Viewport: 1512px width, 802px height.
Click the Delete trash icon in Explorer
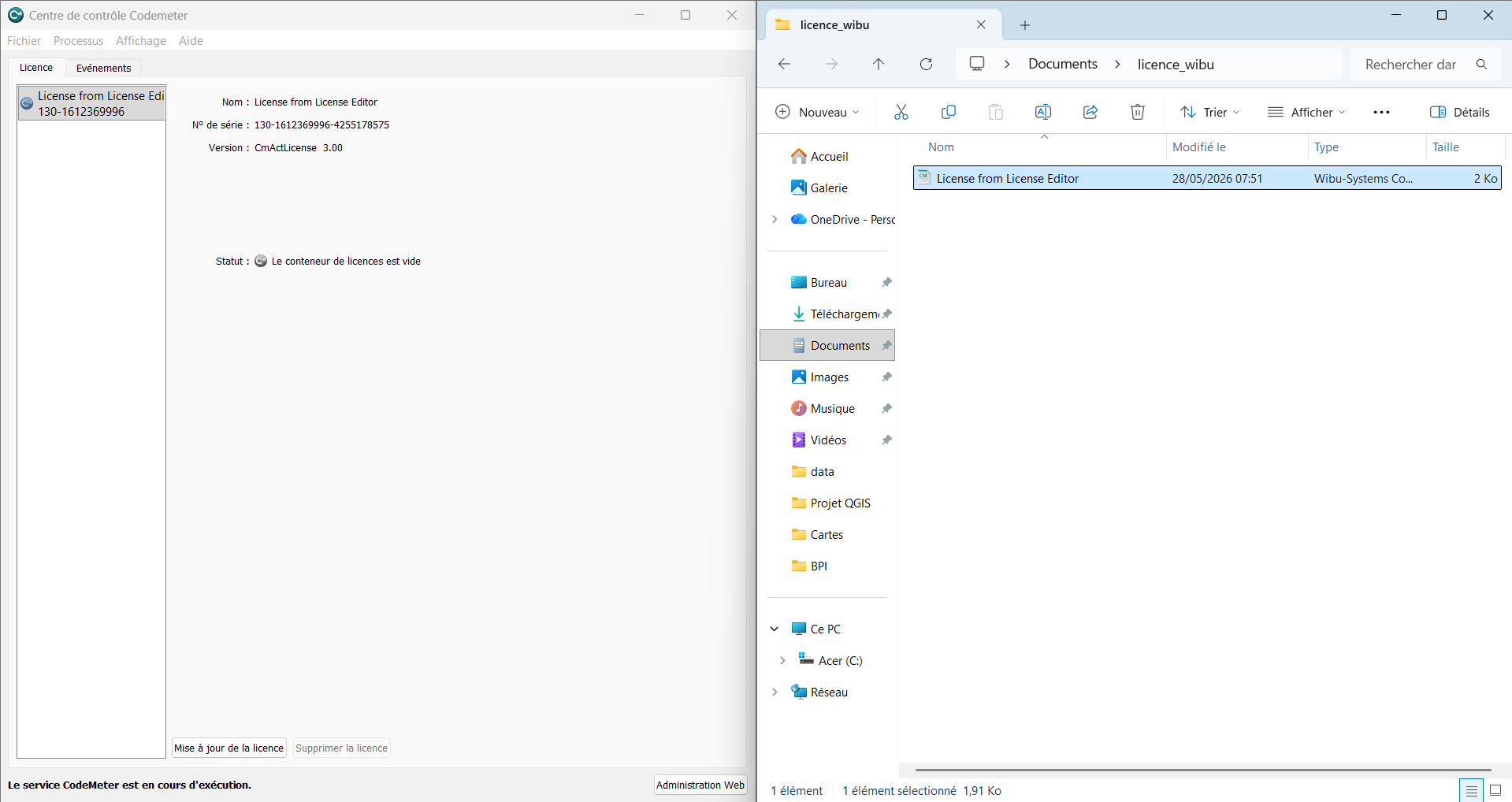click(x=1138, y=112)
